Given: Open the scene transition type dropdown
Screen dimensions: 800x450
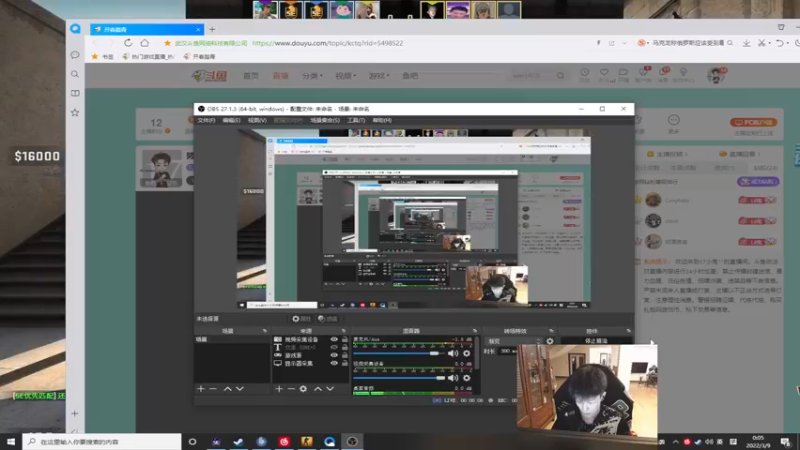Looking at the screenshot, I should (x=514, y=341).
